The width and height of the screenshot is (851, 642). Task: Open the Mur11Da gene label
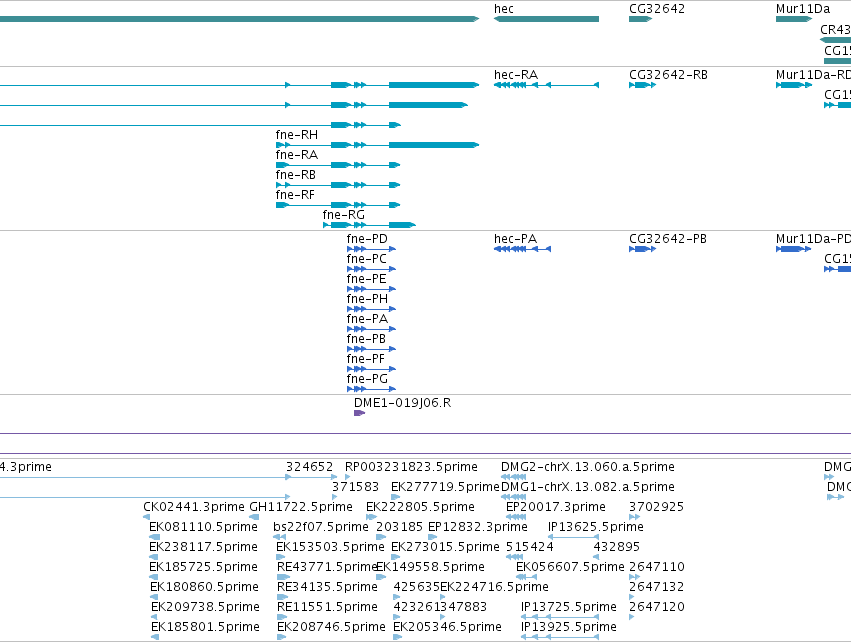coord(803,9)
